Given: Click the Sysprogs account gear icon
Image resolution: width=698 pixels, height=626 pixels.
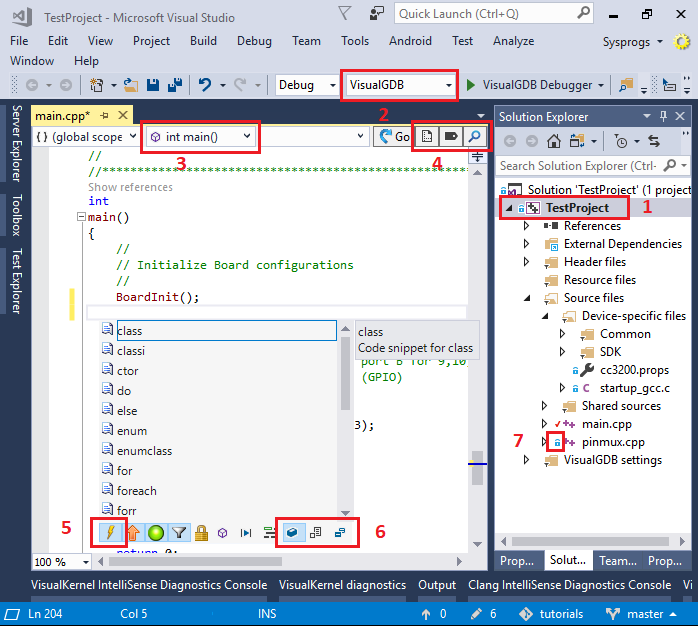Looking at the screenshot, I should pos(681,42).
